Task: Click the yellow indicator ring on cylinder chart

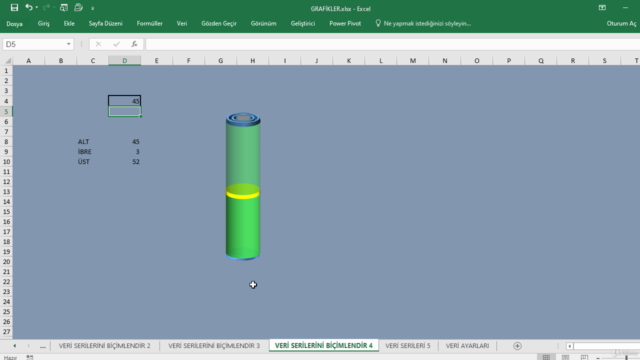Action: coord(243,196)
